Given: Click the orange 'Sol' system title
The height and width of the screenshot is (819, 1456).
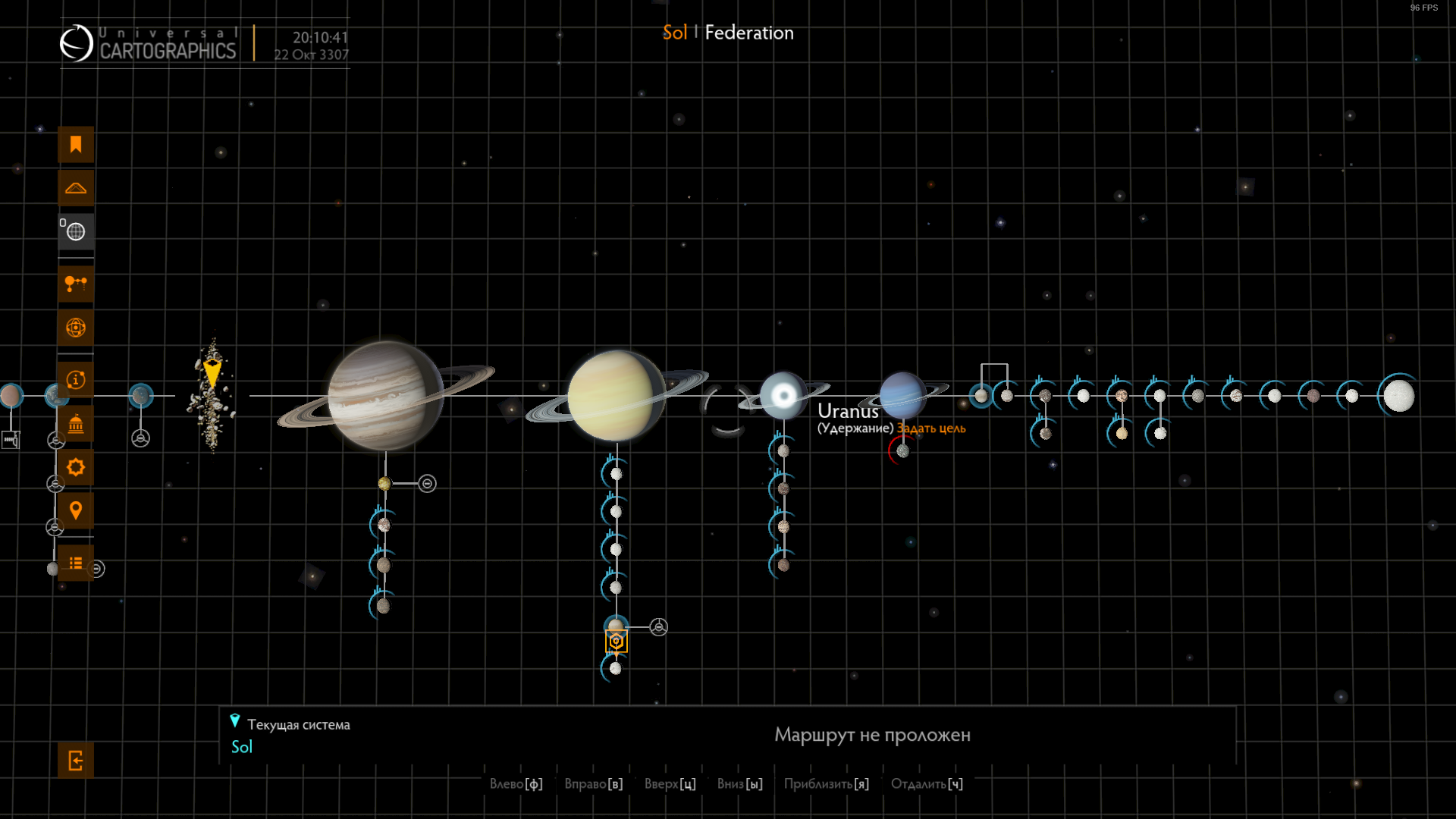Looking at the screenshot, I should pos(675,33).
